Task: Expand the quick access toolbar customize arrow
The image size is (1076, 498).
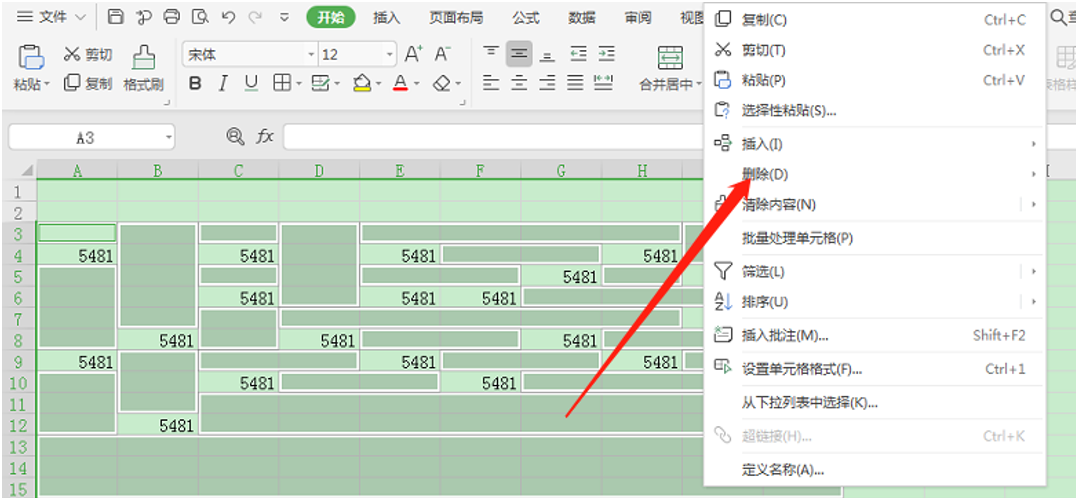Action: pos(285,17)
